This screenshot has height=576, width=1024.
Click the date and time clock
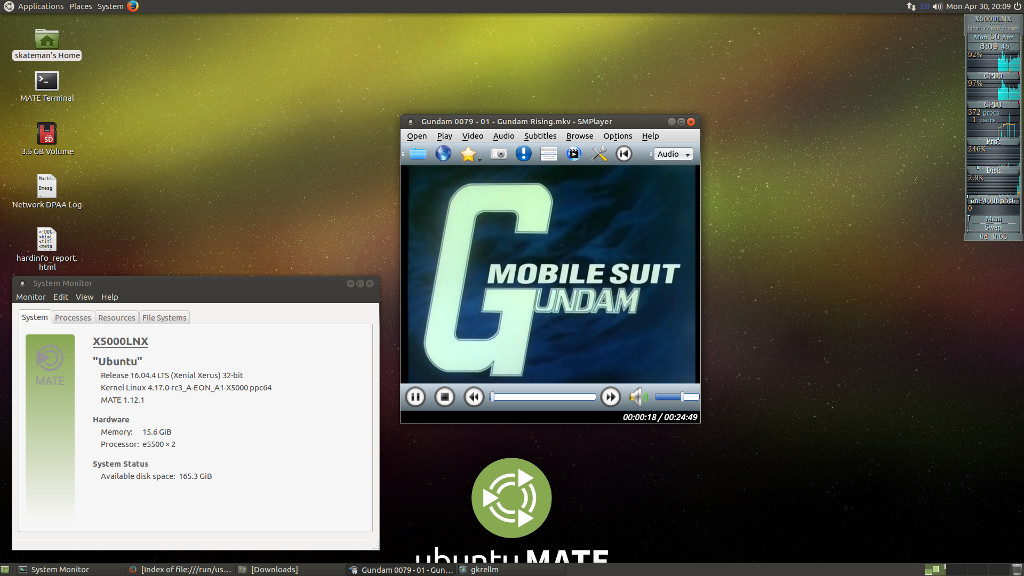click(x=978, y=6)
